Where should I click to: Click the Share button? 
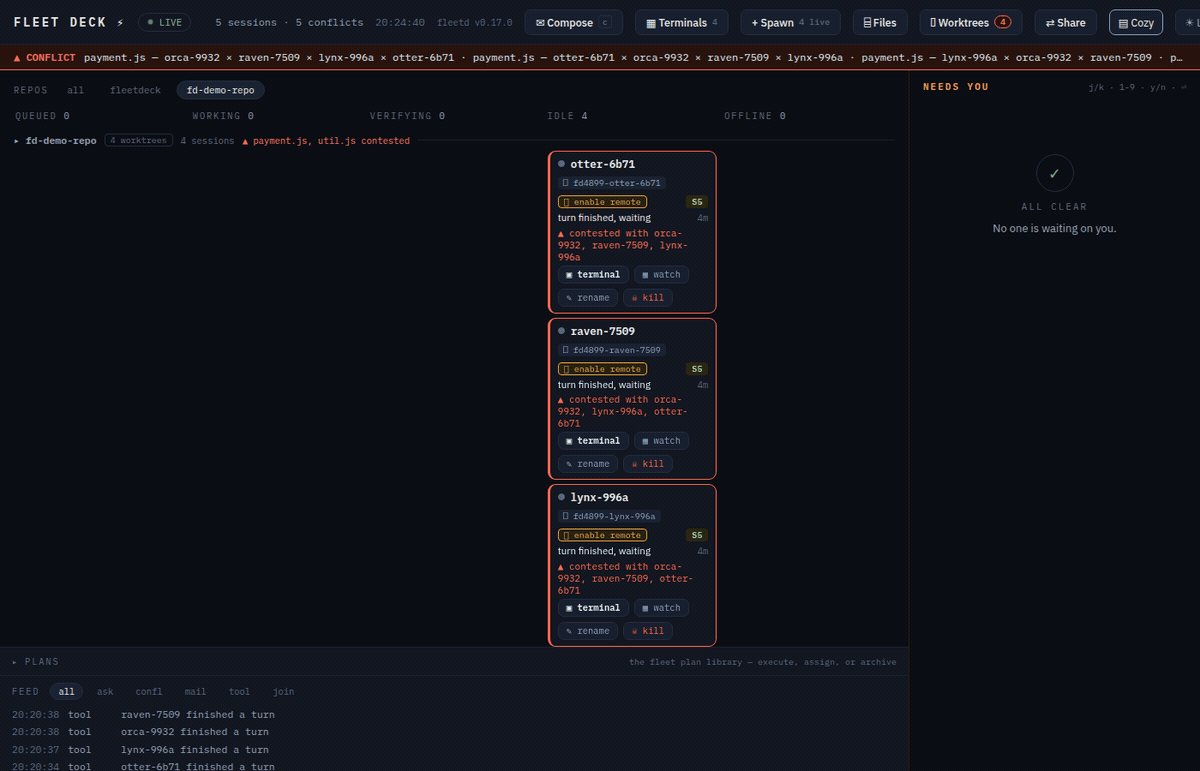point(1065,22)
